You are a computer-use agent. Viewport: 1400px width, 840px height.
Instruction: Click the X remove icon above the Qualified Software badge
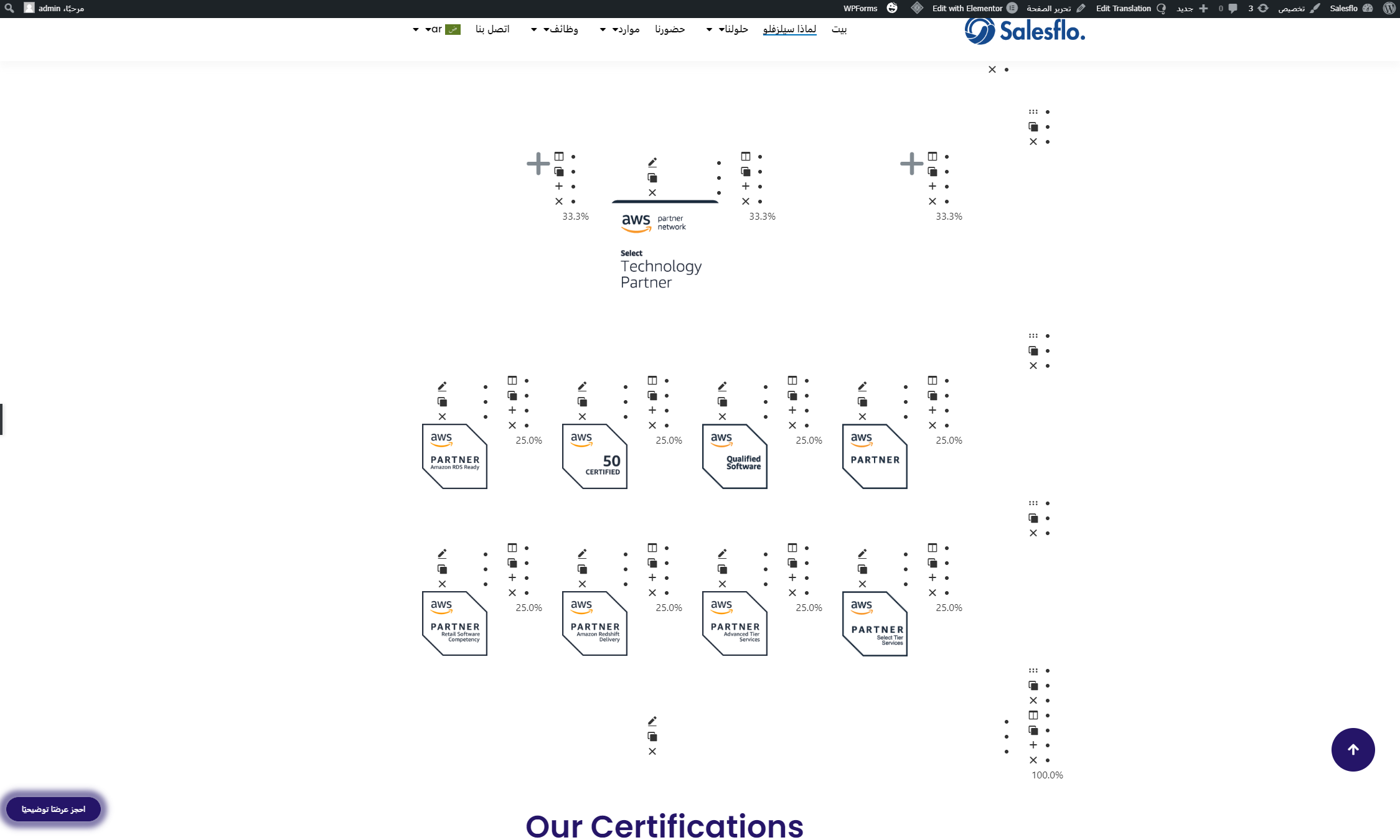722,416
